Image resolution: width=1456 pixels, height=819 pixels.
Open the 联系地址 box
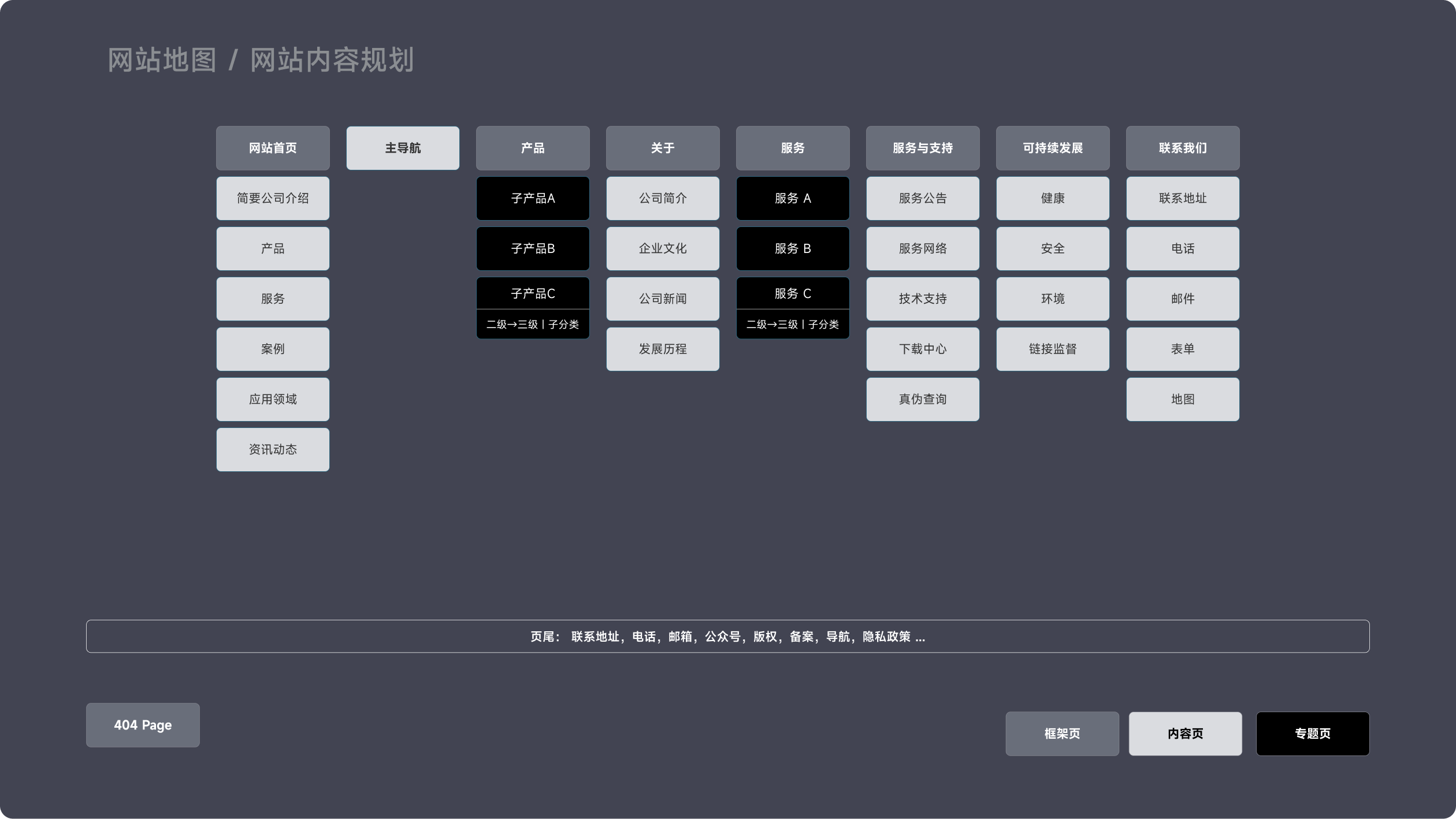coord(1183,198)
